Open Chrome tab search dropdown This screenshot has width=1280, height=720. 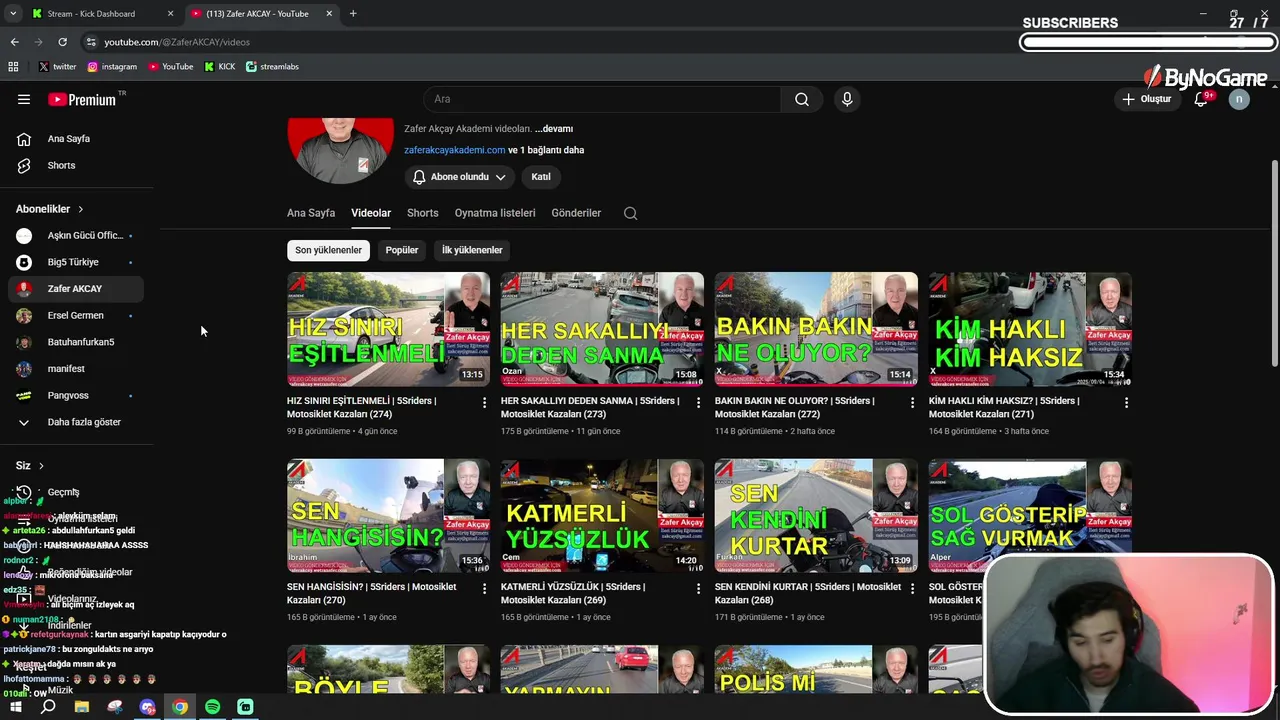(x=13, y=14)
